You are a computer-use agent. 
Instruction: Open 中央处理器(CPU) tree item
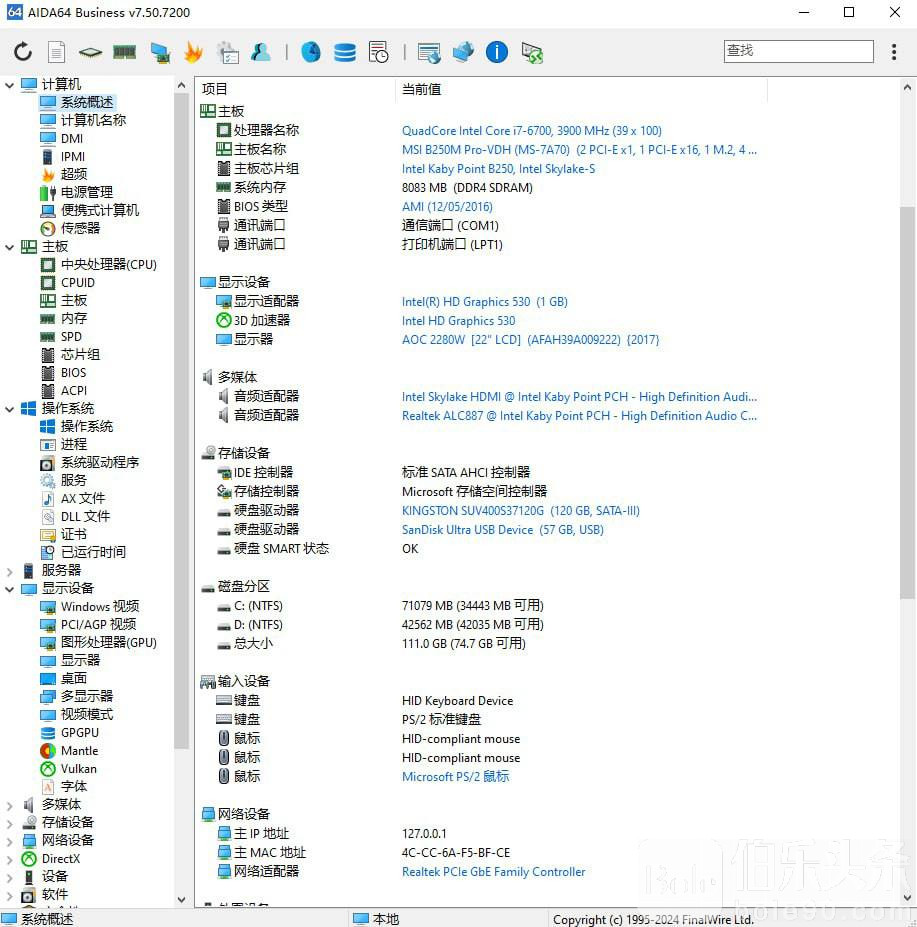click(108, 265)
